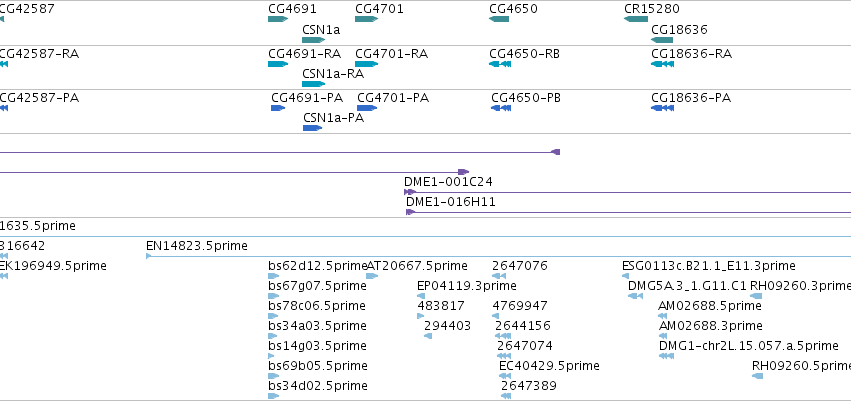Image resolution: width=851 pixels, height=401 pixels.
Task: Select the CSN1a gene arrow glyph
Action: pyautogui.click(x=314, y=40)
